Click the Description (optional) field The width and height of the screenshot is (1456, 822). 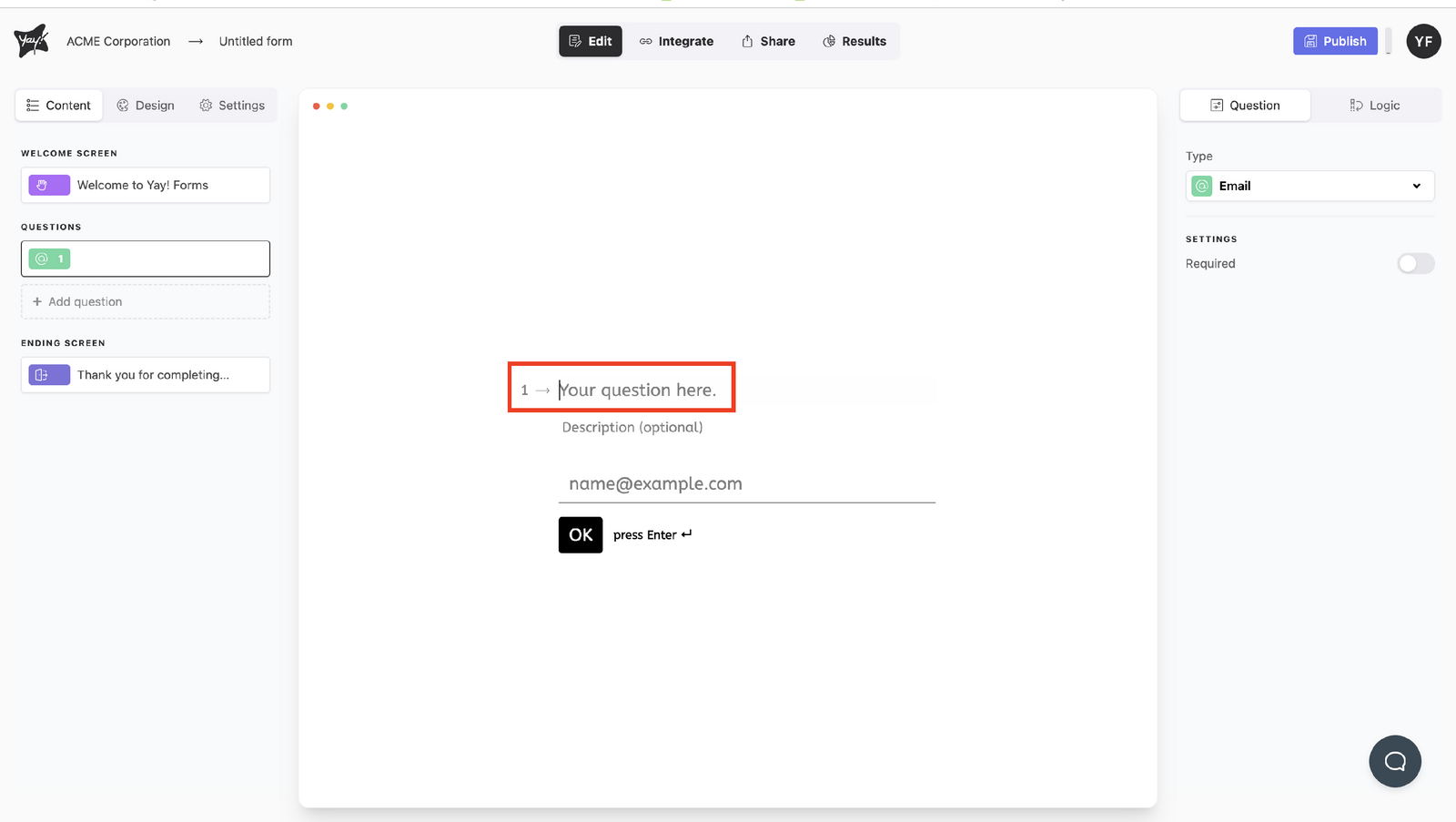(632, 427)
